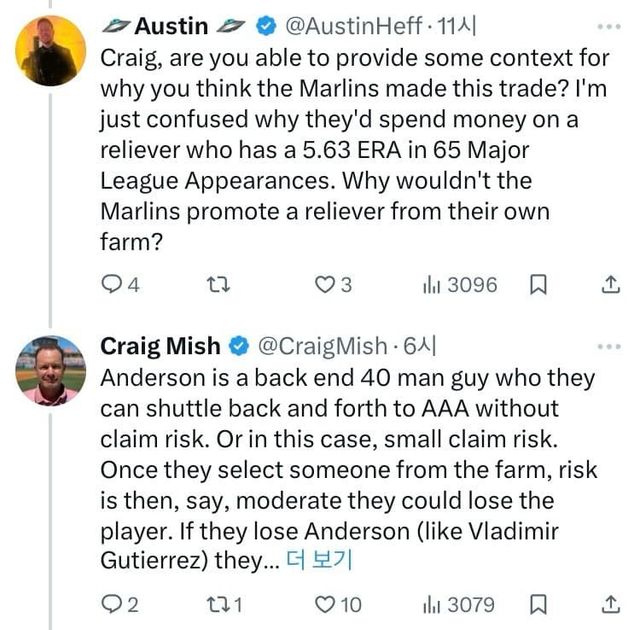Click Craig Mish display name
This screenshot has height=630, width=640.
(160, 346)
